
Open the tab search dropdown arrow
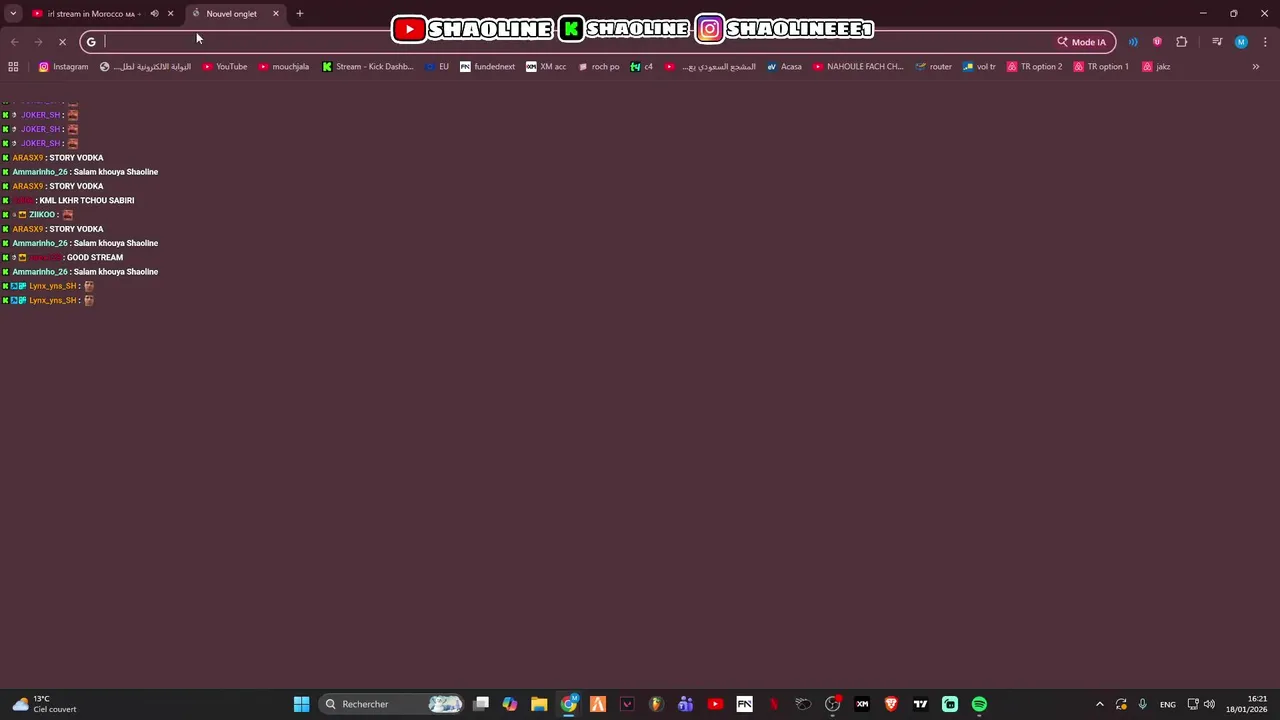pyautogui.click(x=13, y=13)
